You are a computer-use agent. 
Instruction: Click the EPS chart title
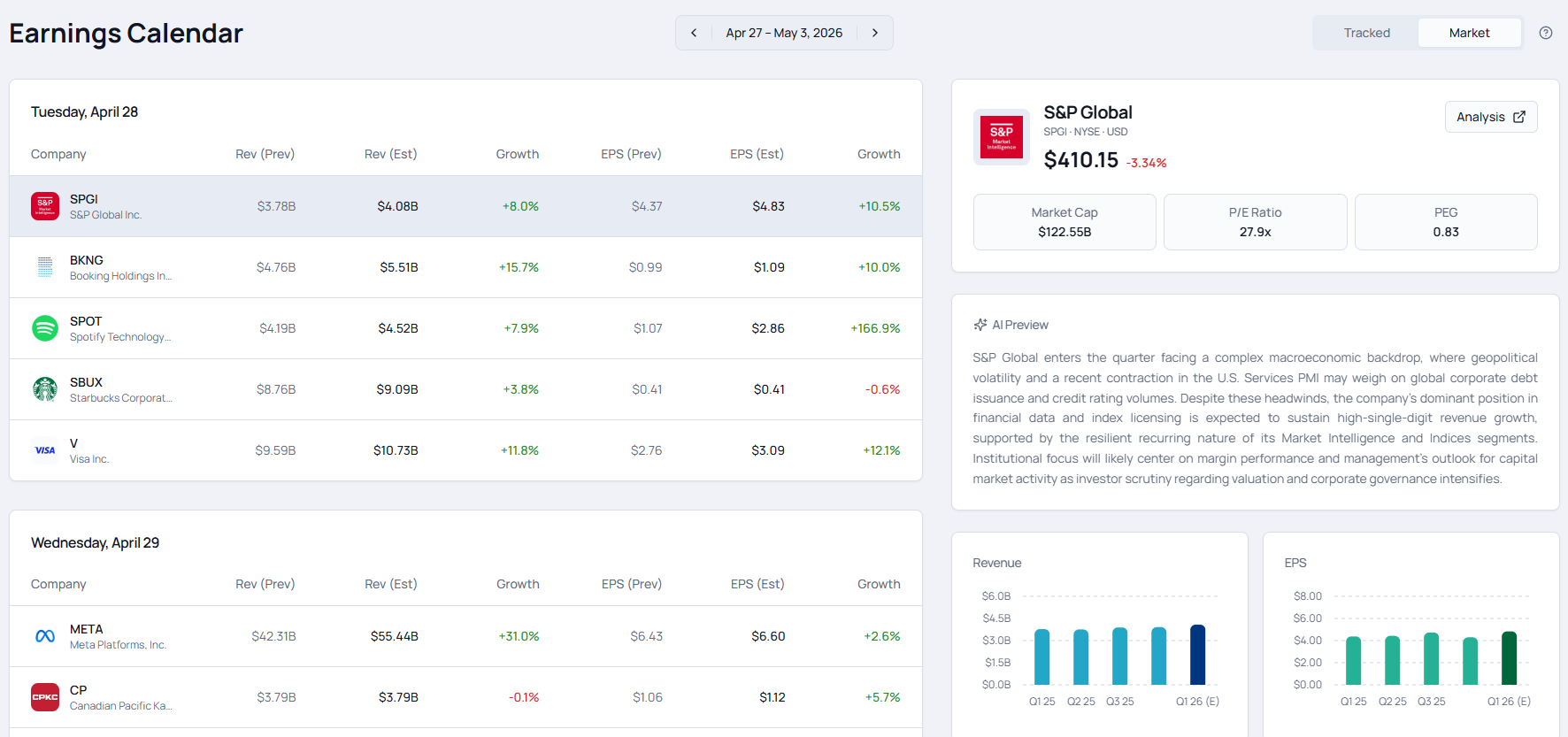tap(1295, 563)
